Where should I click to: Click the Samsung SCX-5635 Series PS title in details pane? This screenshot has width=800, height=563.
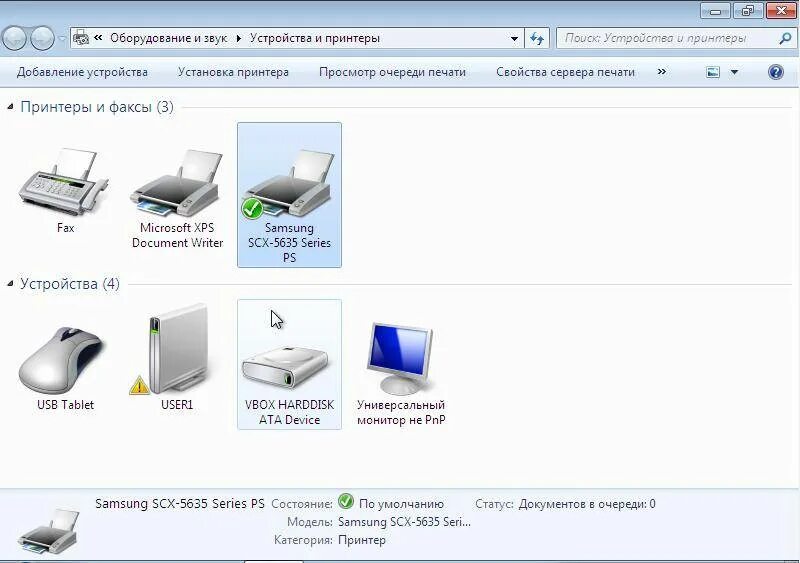point(180,504)
